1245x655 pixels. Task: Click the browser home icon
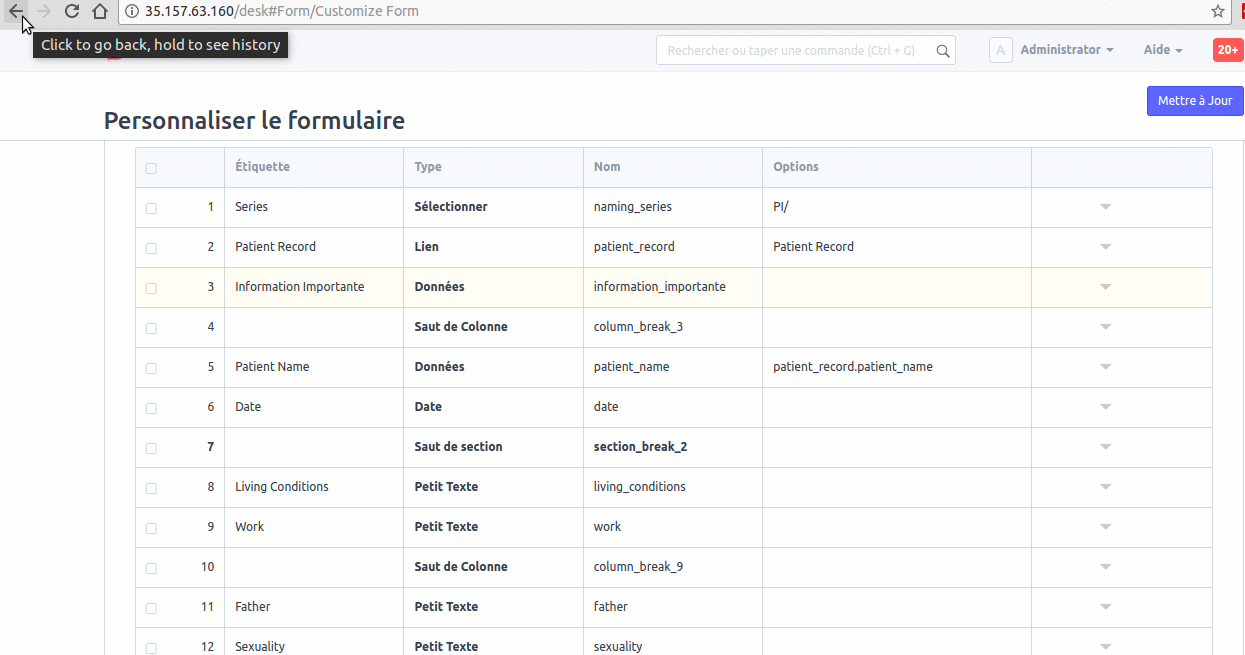(99, 11)
